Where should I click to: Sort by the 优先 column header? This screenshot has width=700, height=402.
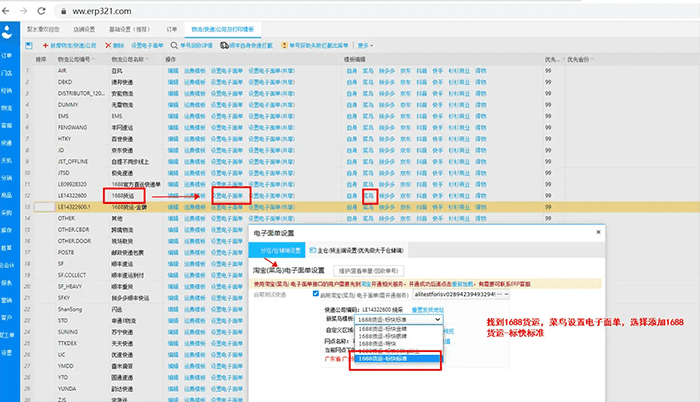(x=554, y=59)
